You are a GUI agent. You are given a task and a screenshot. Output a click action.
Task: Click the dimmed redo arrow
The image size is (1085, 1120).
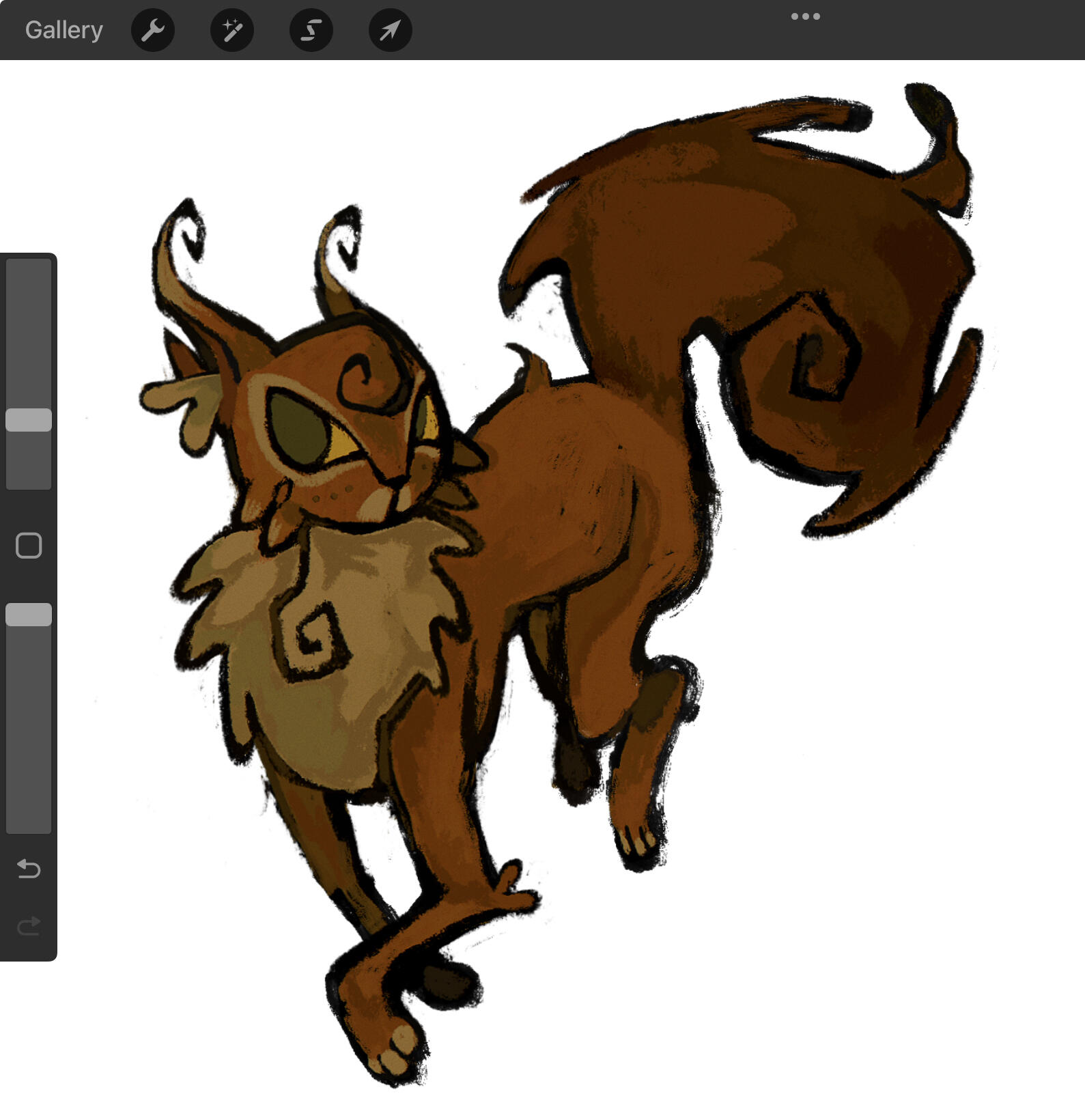point(29,926)
